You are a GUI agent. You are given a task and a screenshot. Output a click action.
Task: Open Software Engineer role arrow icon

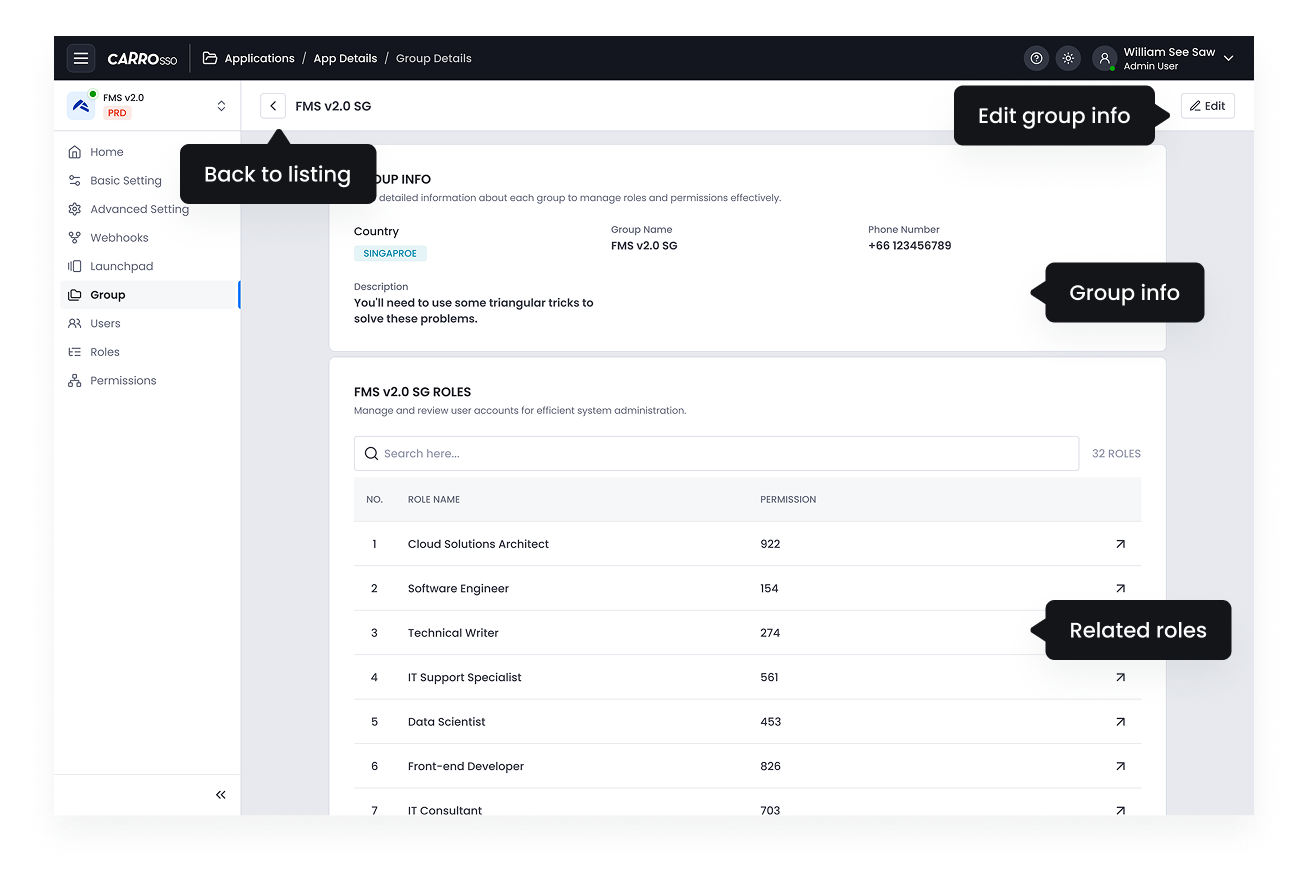[x=1120, y=589]
